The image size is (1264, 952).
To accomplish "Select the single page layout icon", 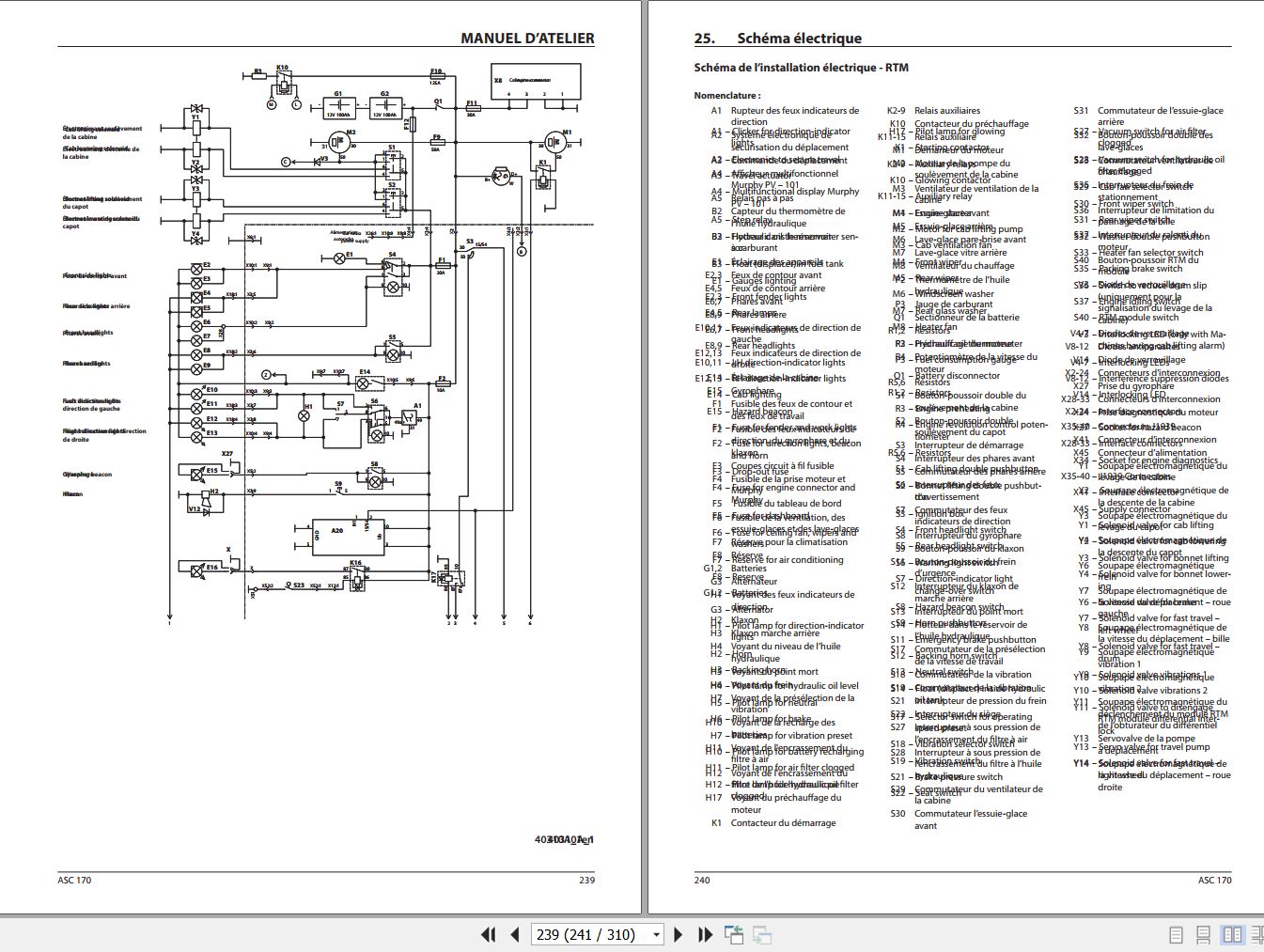I will tap(1175, 935).
